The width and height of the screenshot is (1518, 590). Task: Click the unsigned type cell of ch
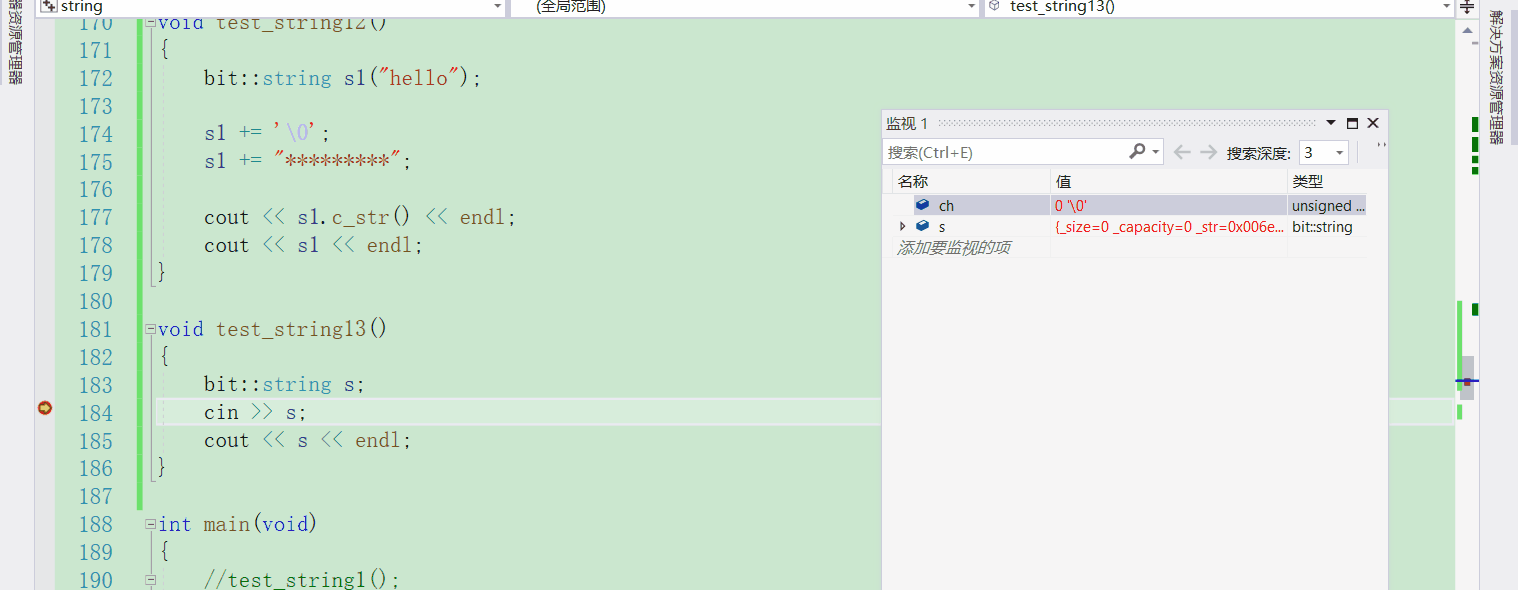[1327, 205]
